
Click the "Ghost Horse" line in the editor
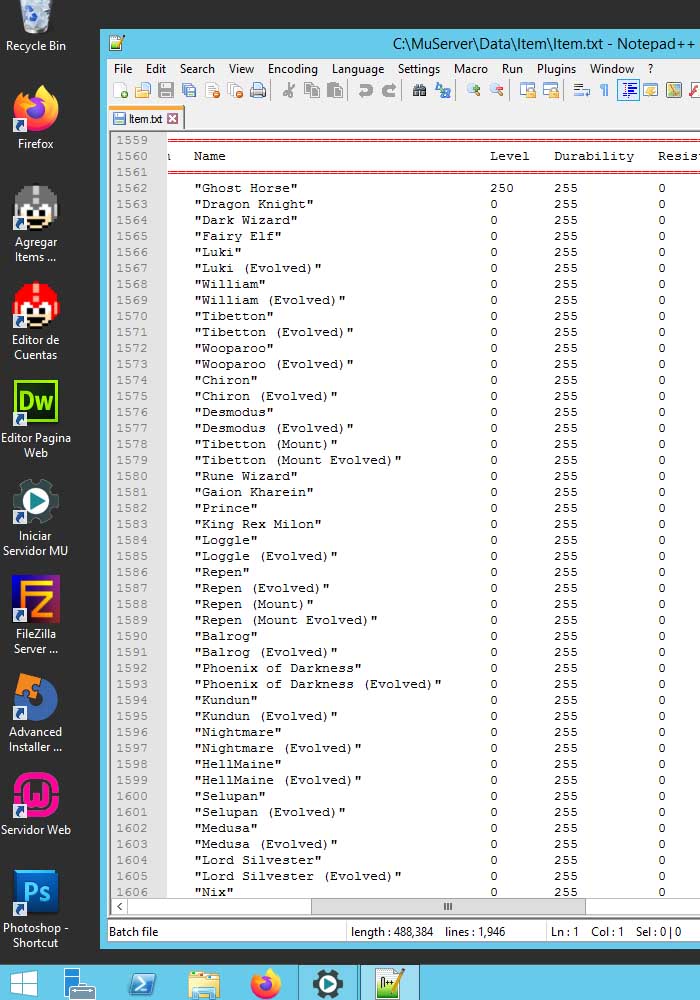pos(246,188)
